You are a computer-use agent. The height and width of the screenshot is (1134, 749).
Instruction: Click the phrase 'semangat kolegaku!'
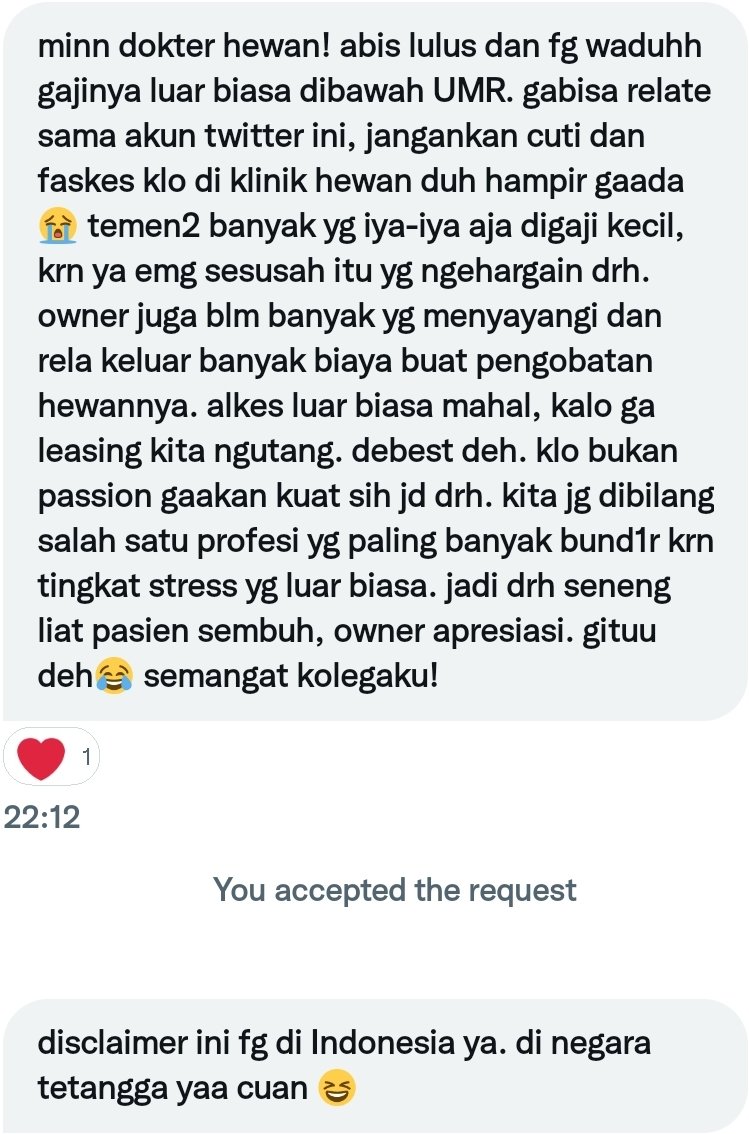(291, 677)
